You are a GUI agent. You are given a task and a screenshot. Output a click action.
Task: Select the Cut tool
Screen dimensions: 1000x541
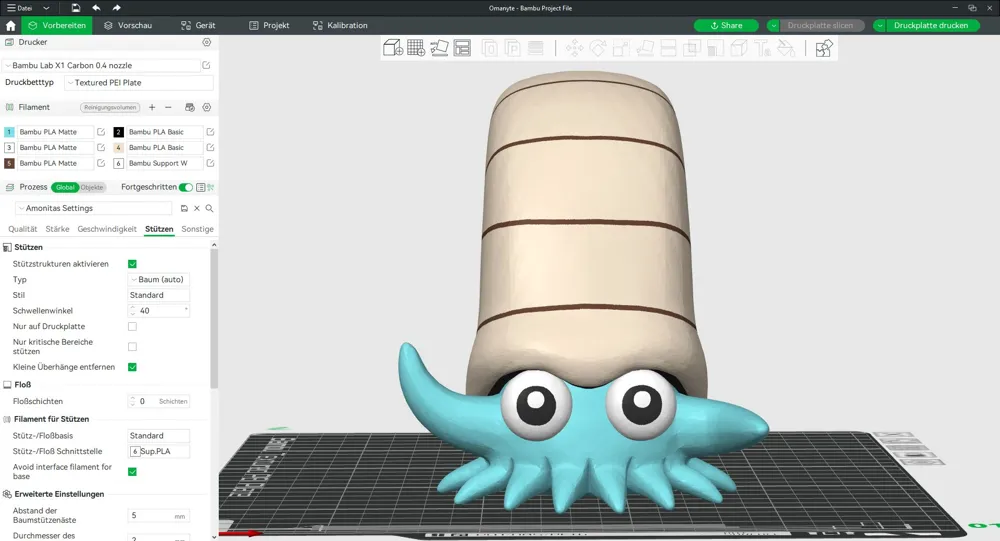pos(668,48)
